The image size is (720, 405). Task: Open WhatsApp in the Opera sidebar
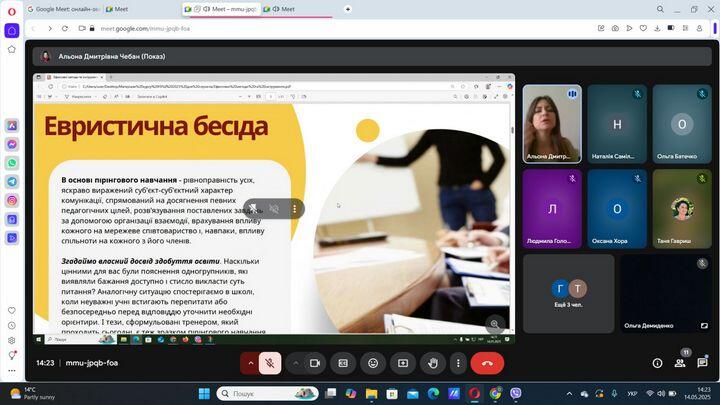pos(12,163)
